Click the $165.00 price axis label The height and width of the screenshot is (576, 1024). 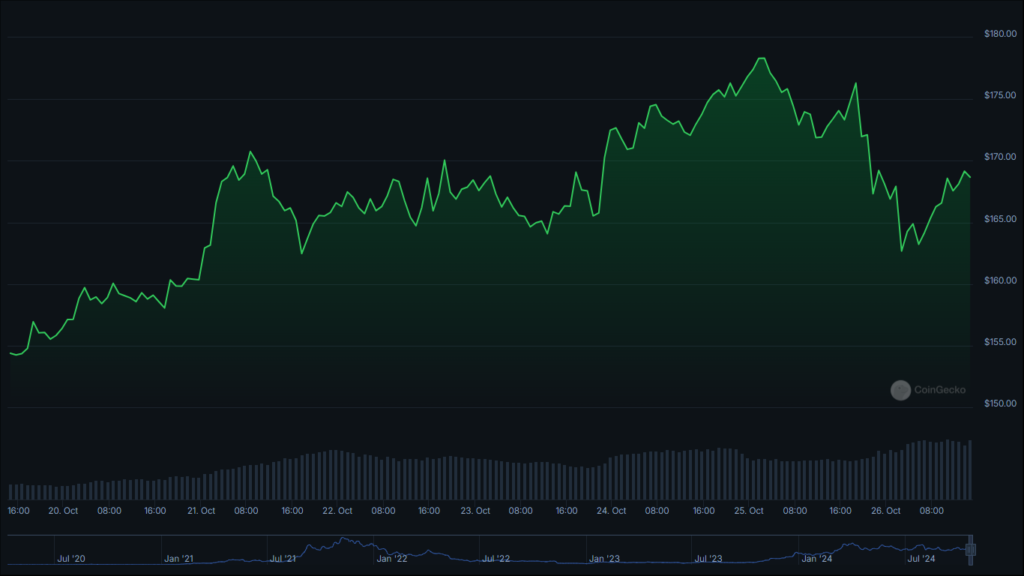[x=1000, y=219]
